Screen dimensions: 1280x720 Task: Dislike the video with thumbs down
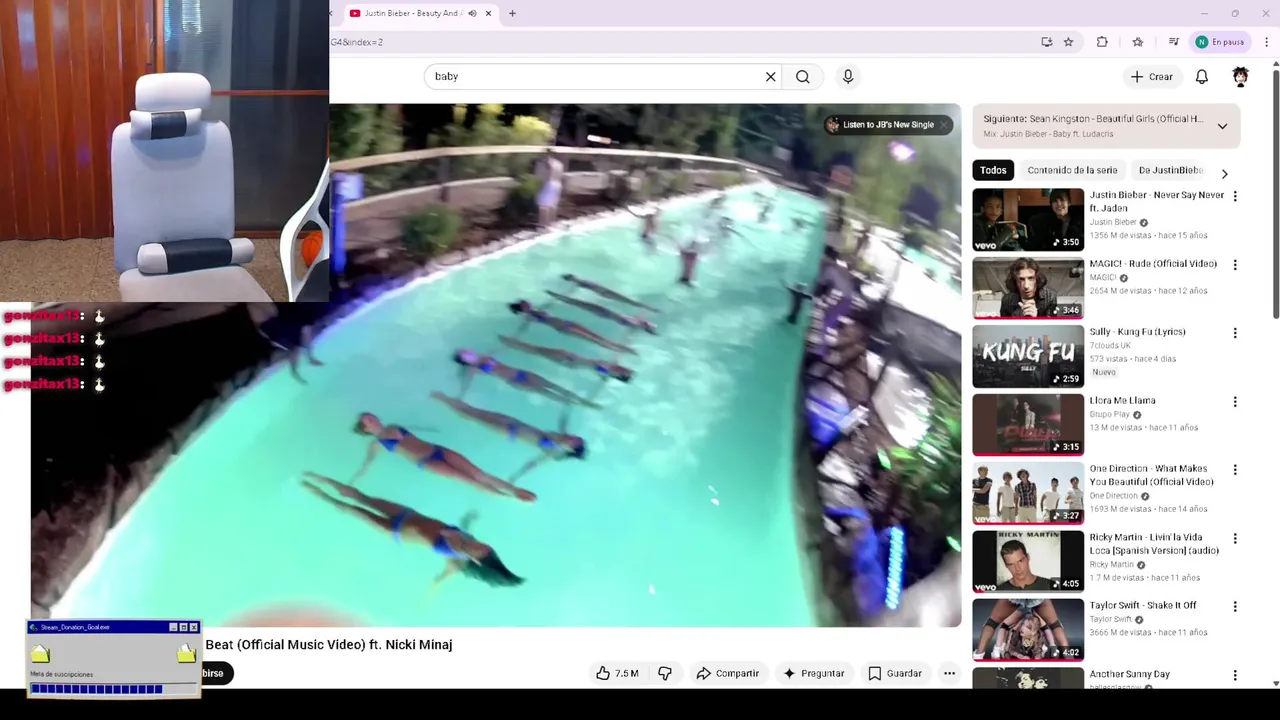coord(665,673)
